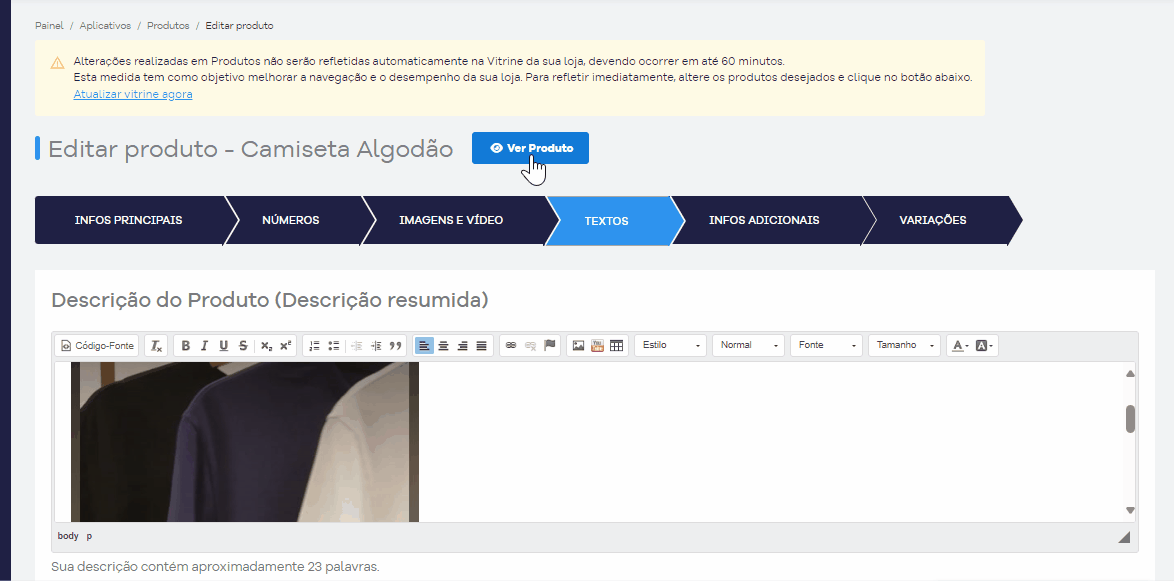Viewport: 1174px width, 581px height.
Task: Toggle italic formatting
Action: click(x=204, y=346)
